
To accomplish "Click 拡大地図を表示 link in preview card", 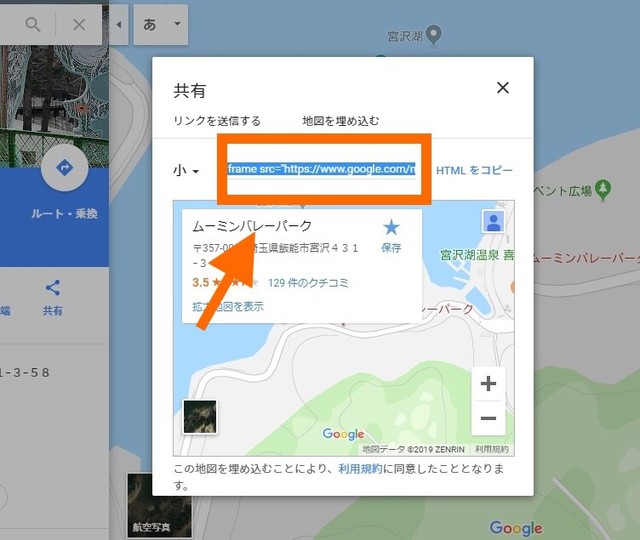I will tap(228, 307).
